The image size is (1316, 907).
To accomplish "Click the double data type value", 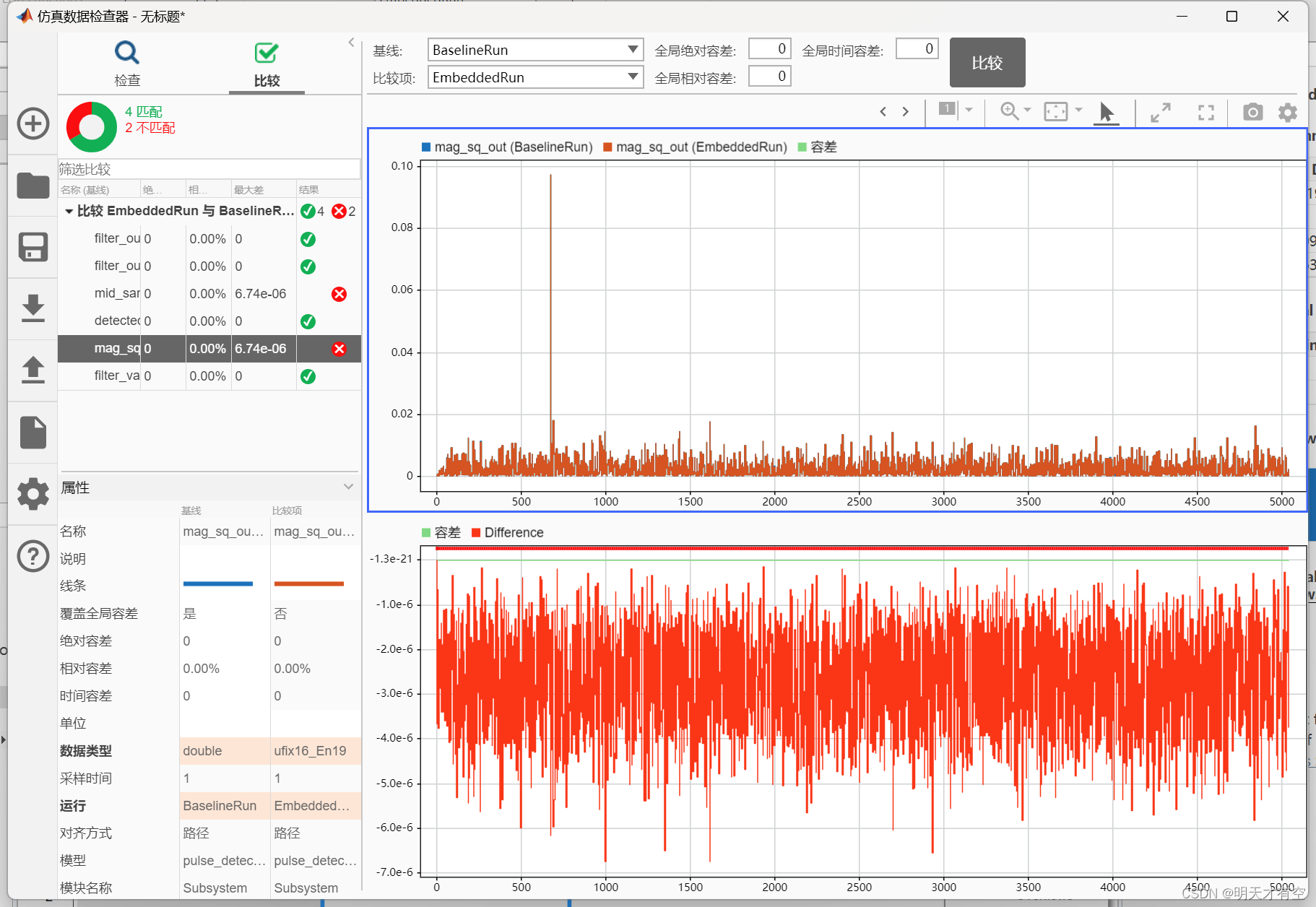I will (202, 751).
